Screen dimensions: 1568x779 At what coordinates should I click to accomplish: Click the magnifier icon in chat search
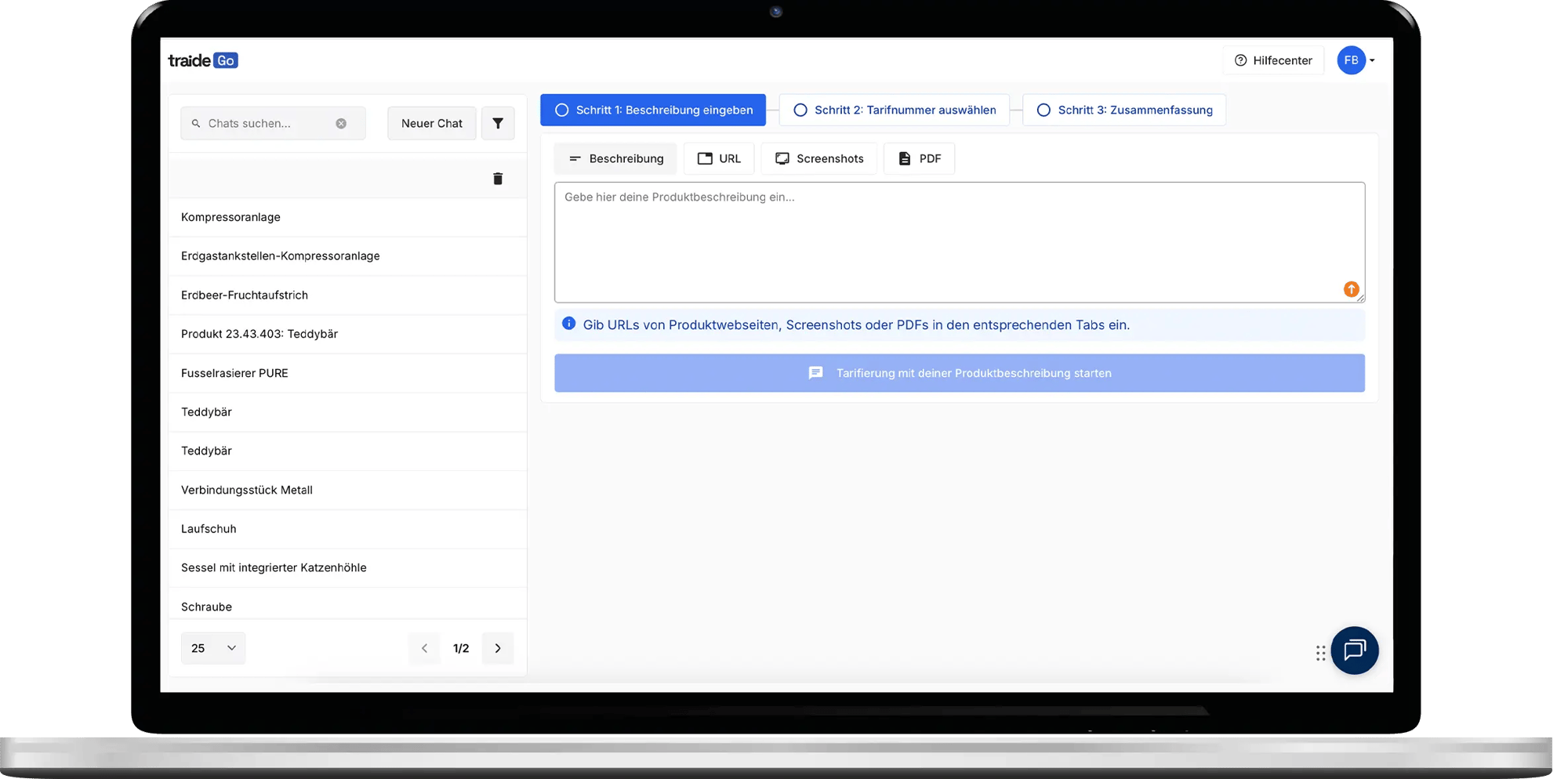click(196, 123)
